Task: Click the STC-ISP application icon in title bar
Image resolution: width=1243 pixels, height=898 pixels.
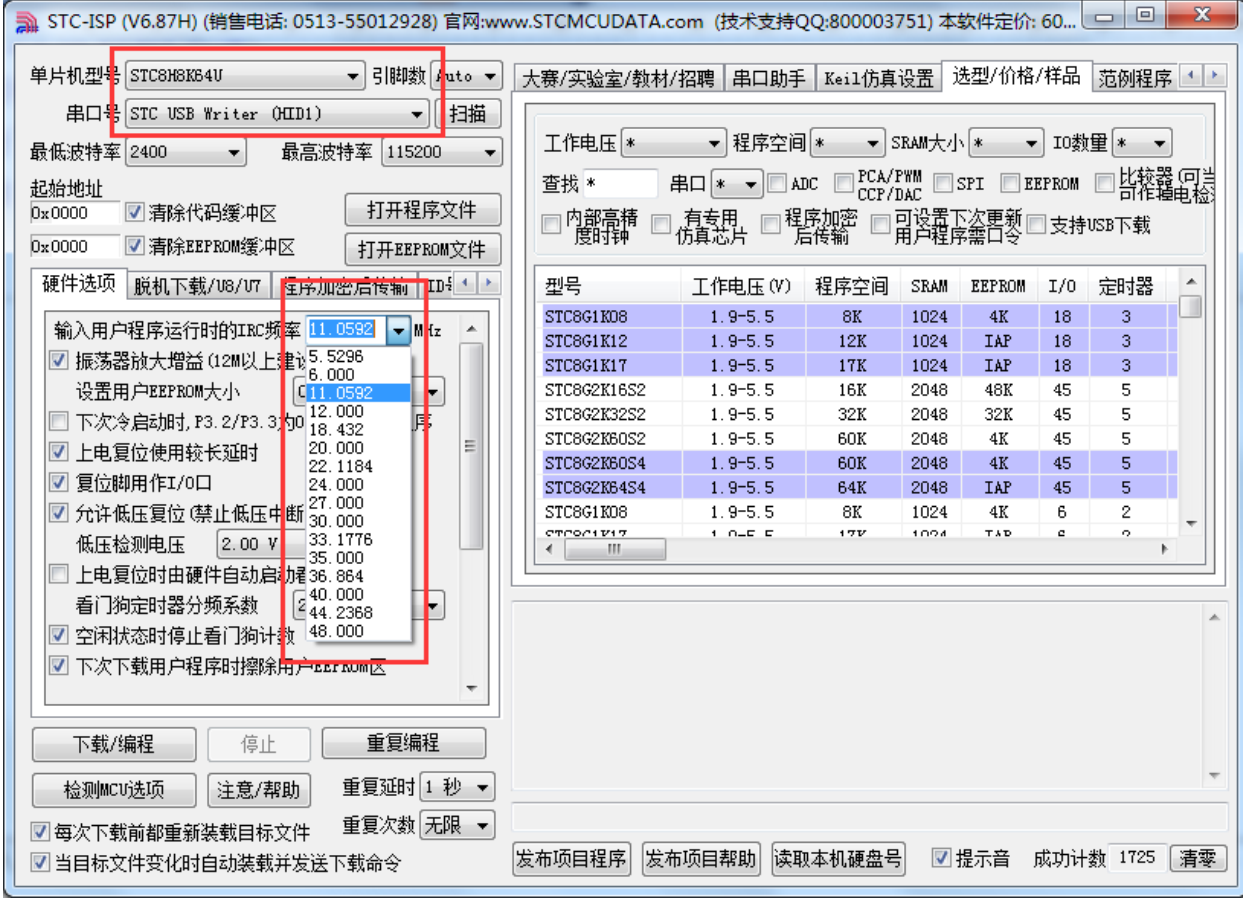Action: click(27, 21)
